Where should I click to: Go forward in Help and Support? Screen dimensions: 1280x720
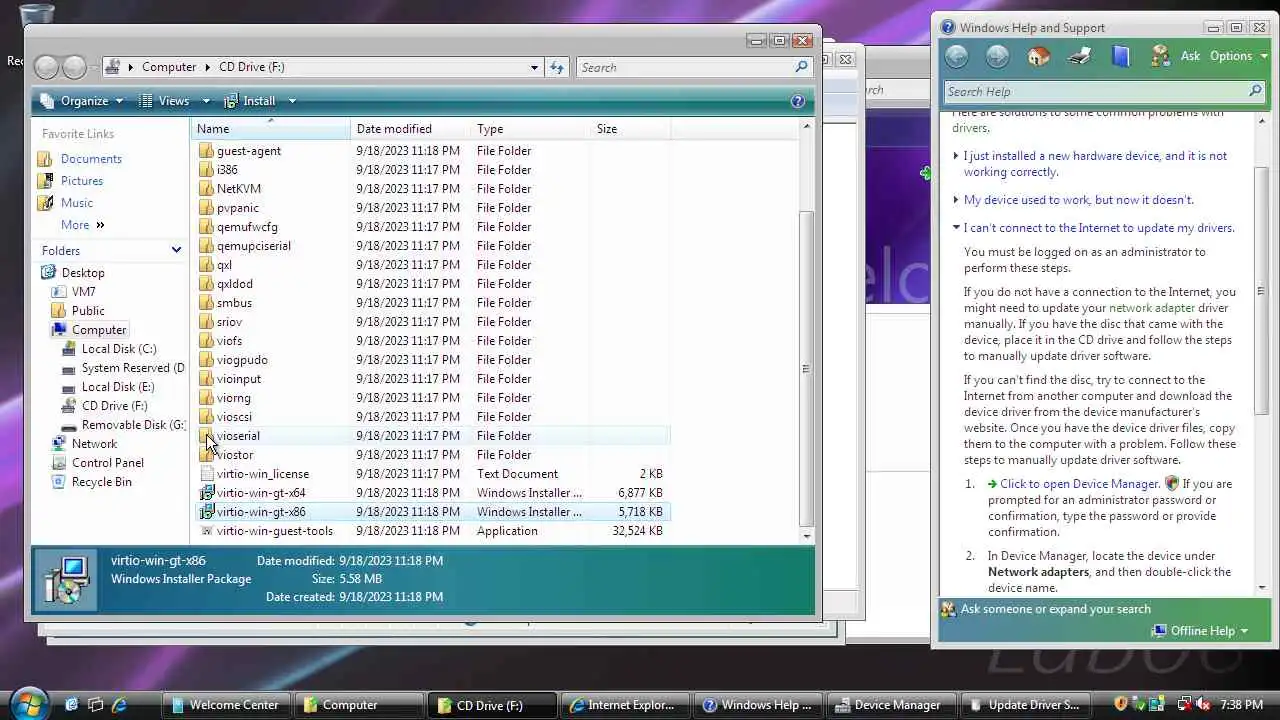pos(997,57)
